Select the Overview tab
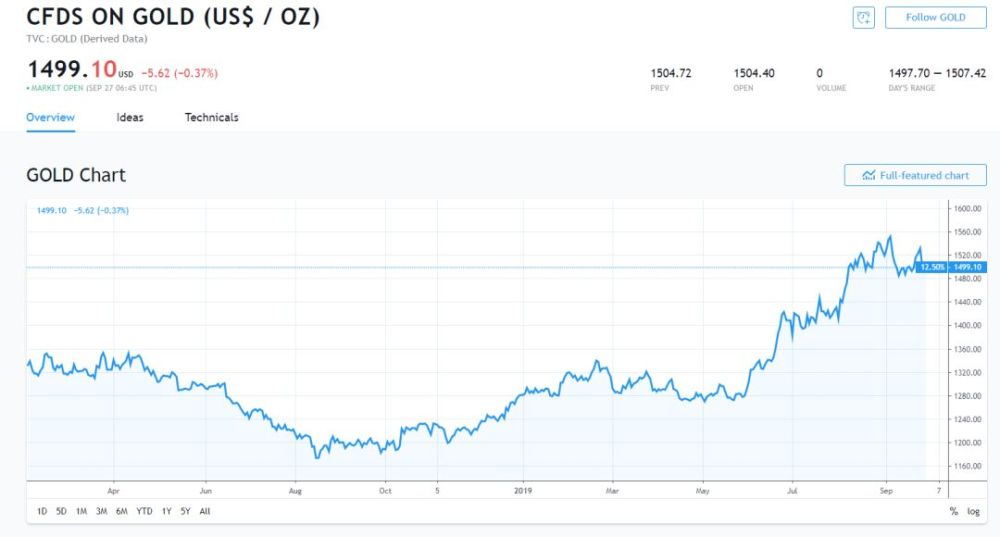The image size is (1000, 537). pos(50,117)
